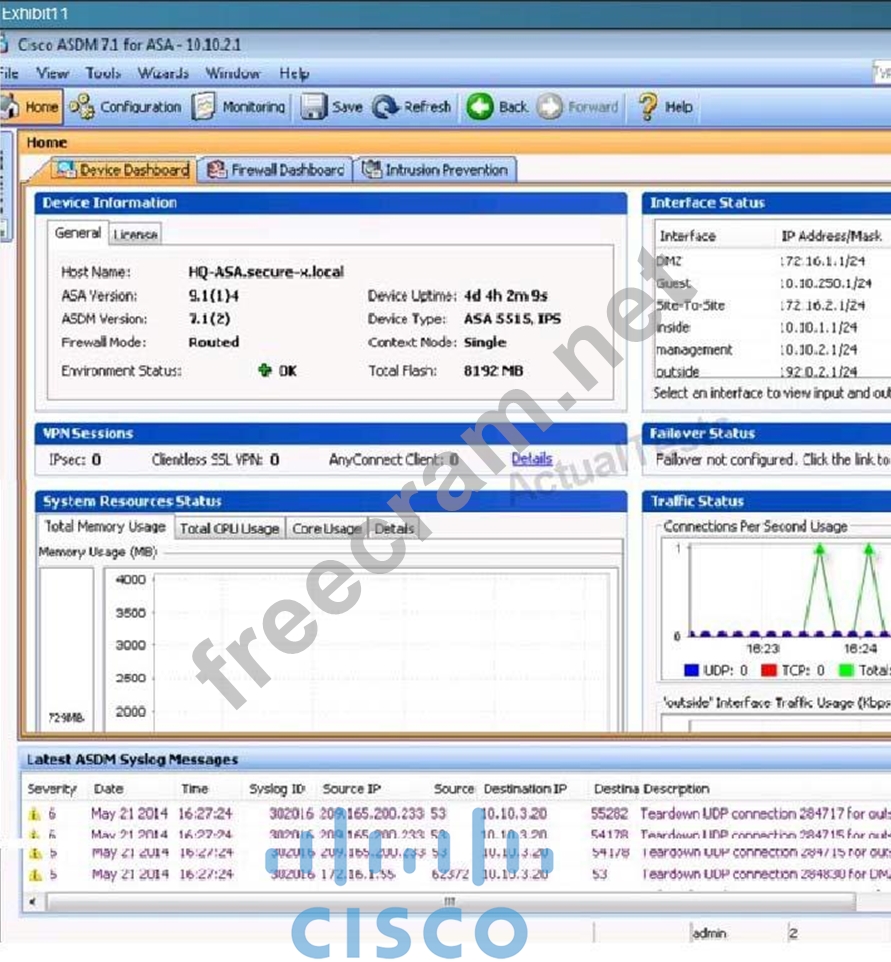Click the Refresh toolbar icon
891x962 pixels.
click(x=386, y=107)
